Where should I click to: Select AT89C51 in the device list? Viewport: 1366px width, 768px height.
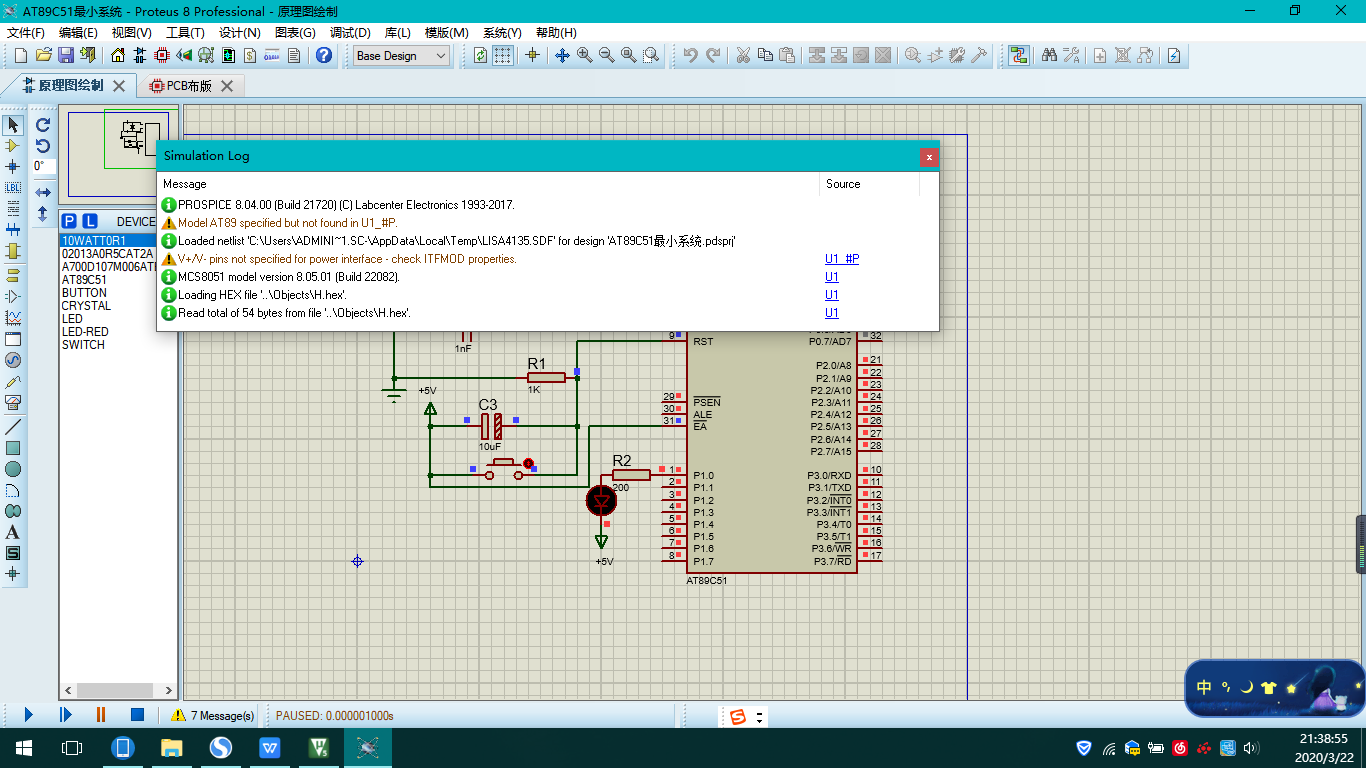pos(84,280)
